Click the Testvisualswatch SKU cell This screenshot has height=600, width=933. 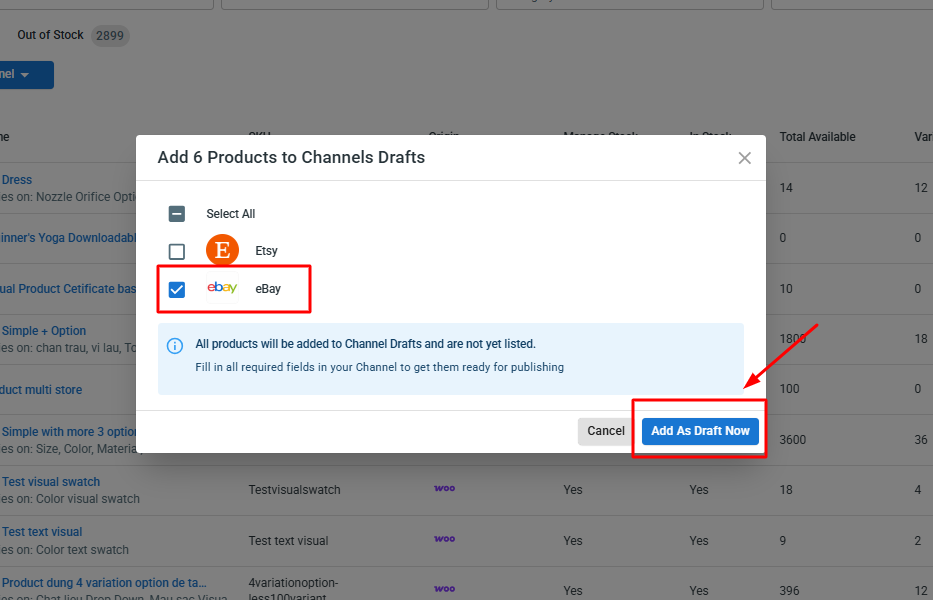(295, 490)
